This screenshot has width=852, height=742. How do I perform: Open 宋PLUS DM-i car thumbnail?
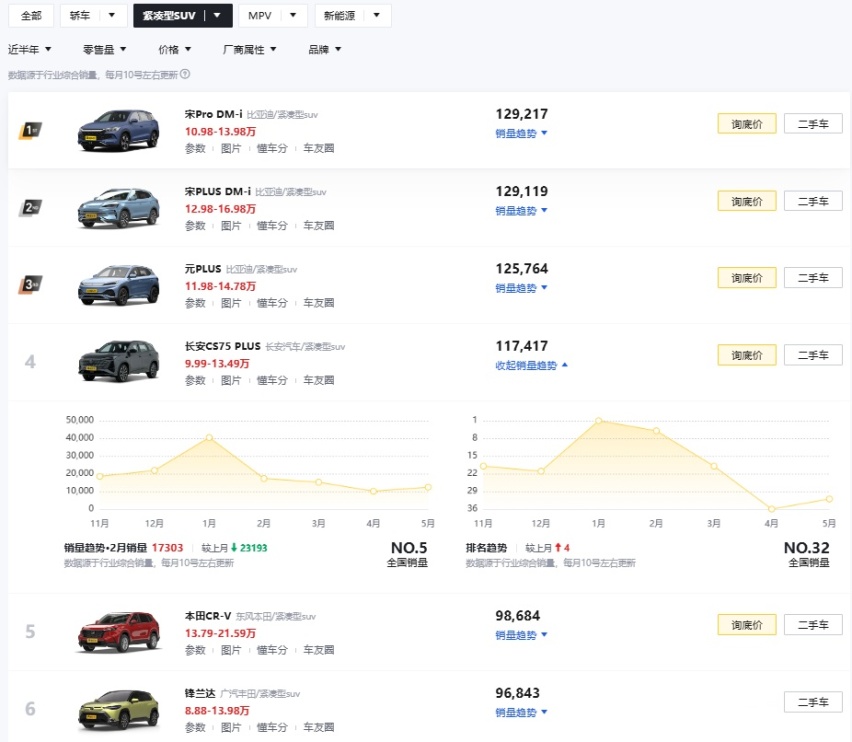[118, 208]
